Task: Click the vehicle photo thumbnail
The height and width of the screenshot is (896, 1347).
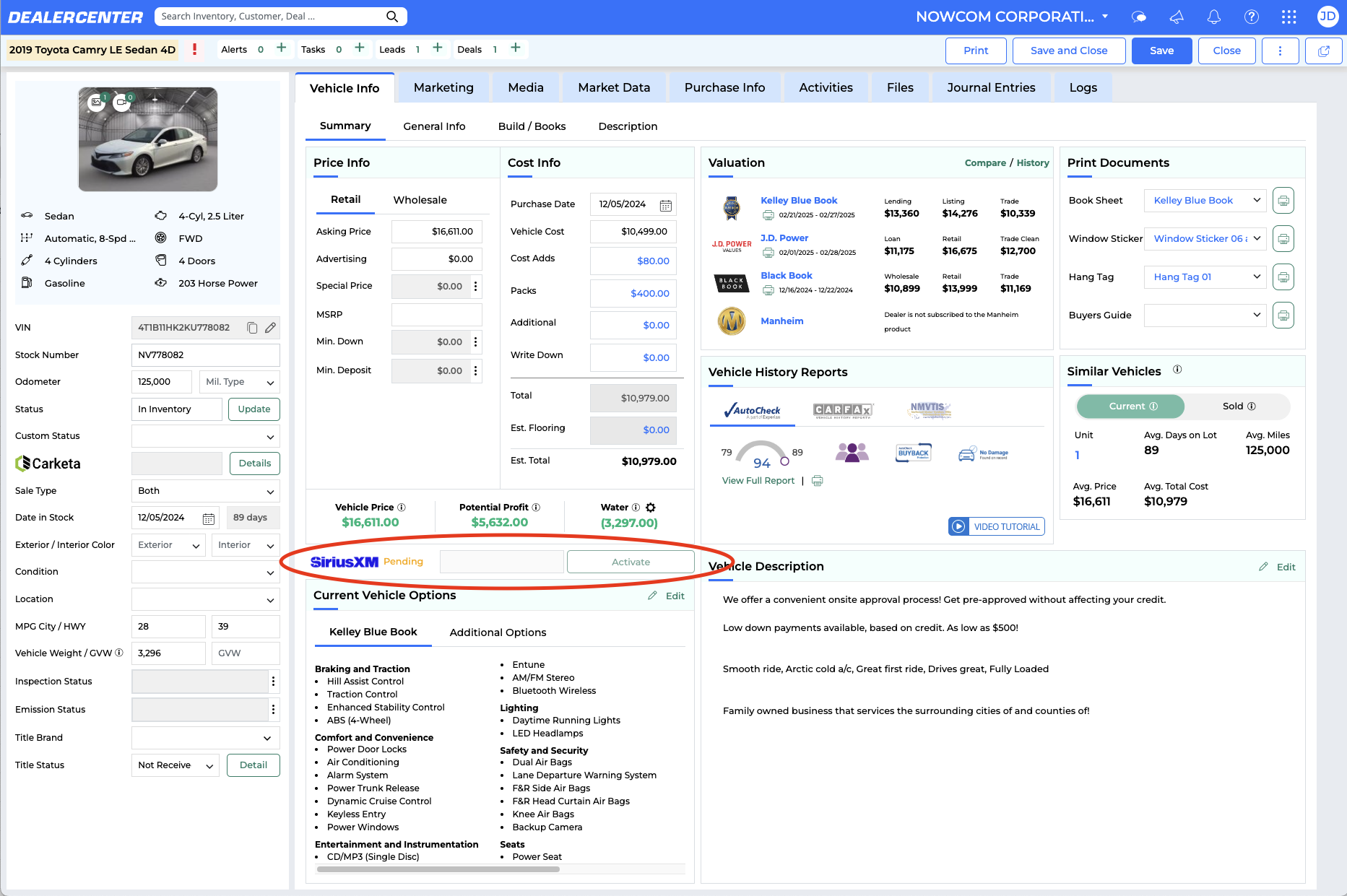Action: click(x=148, y=139)
